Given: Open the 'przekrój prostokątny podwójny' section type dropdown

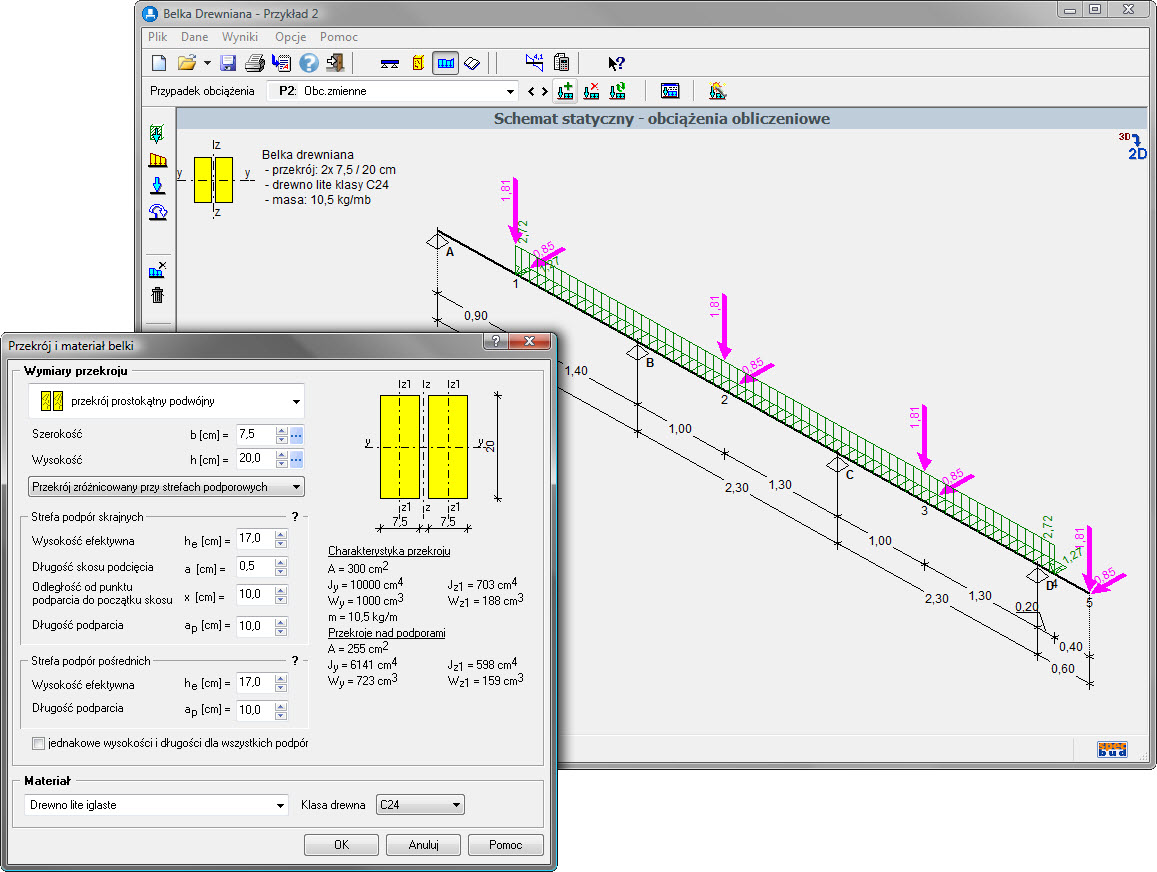Looking at the screenshot, I should (296, 401).
